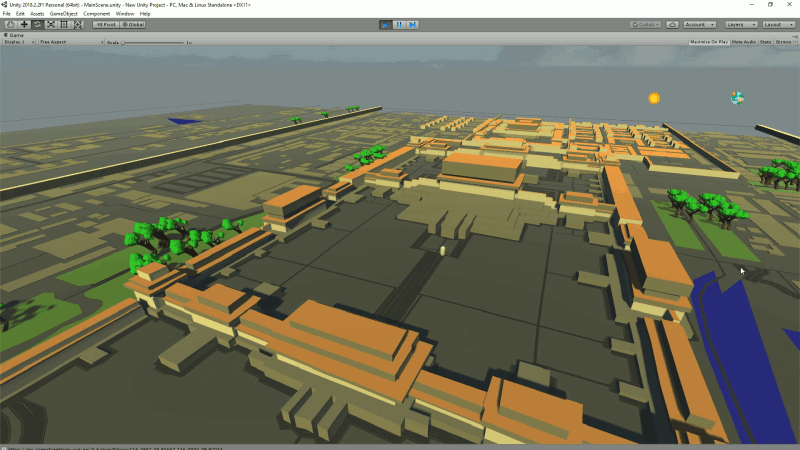The height and width of the screenshot is (450, 800).
Task: Open Cloud services via cloud icon
Action: (672, 24)
